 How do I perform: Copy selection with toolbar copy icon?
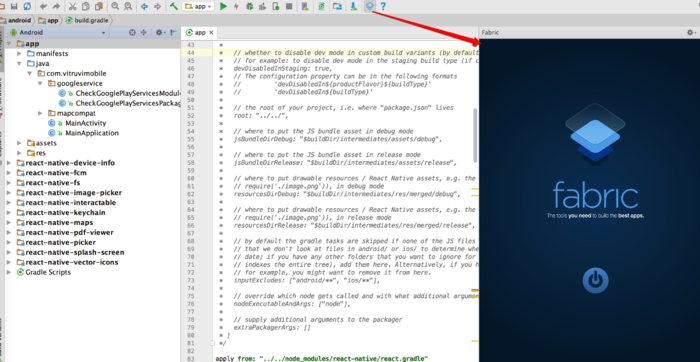[x=85, y=6]
